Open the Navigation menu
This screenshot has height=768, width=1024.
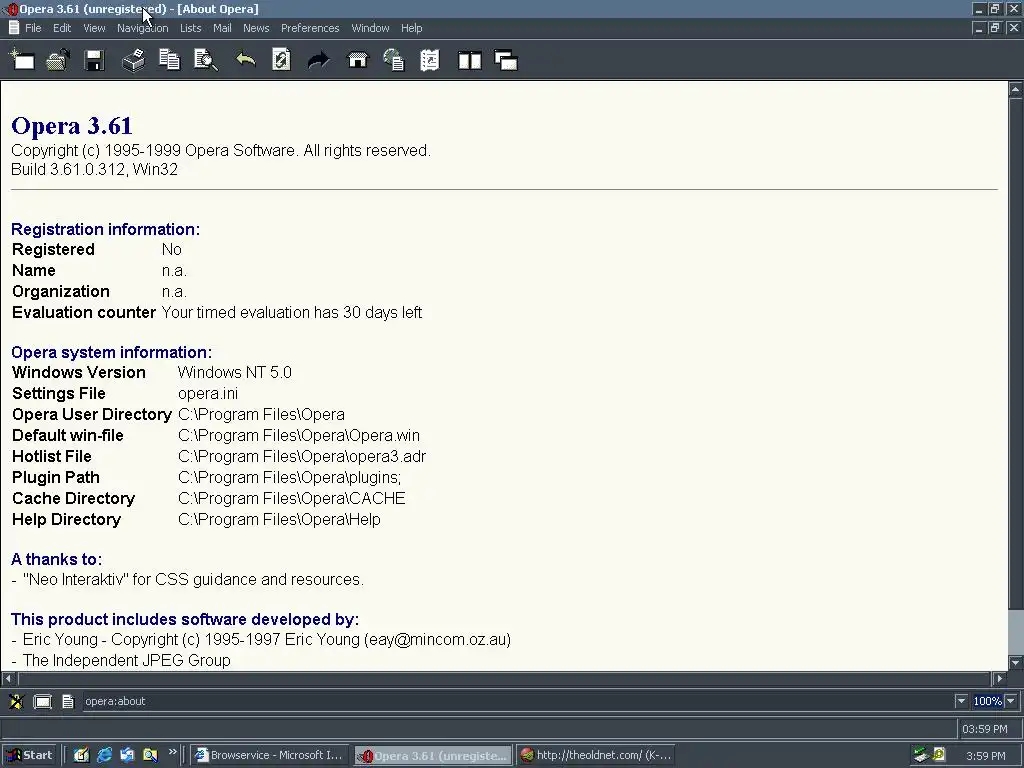point(142,28)
